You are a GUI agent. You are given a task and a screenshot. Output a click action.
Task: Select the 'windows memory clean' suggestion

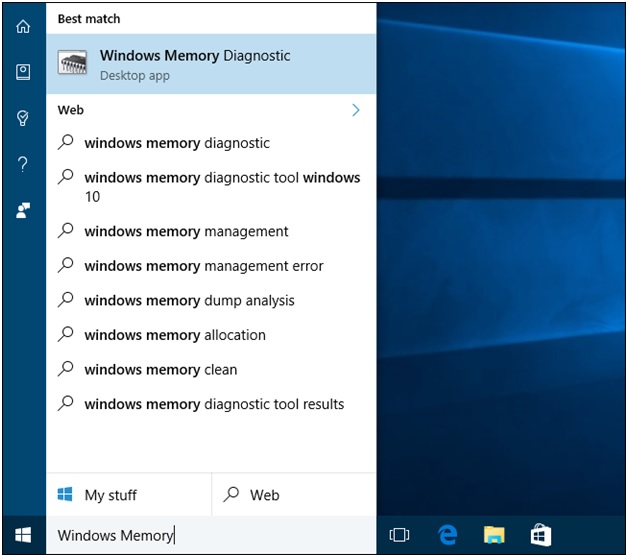tap(211, 369)
